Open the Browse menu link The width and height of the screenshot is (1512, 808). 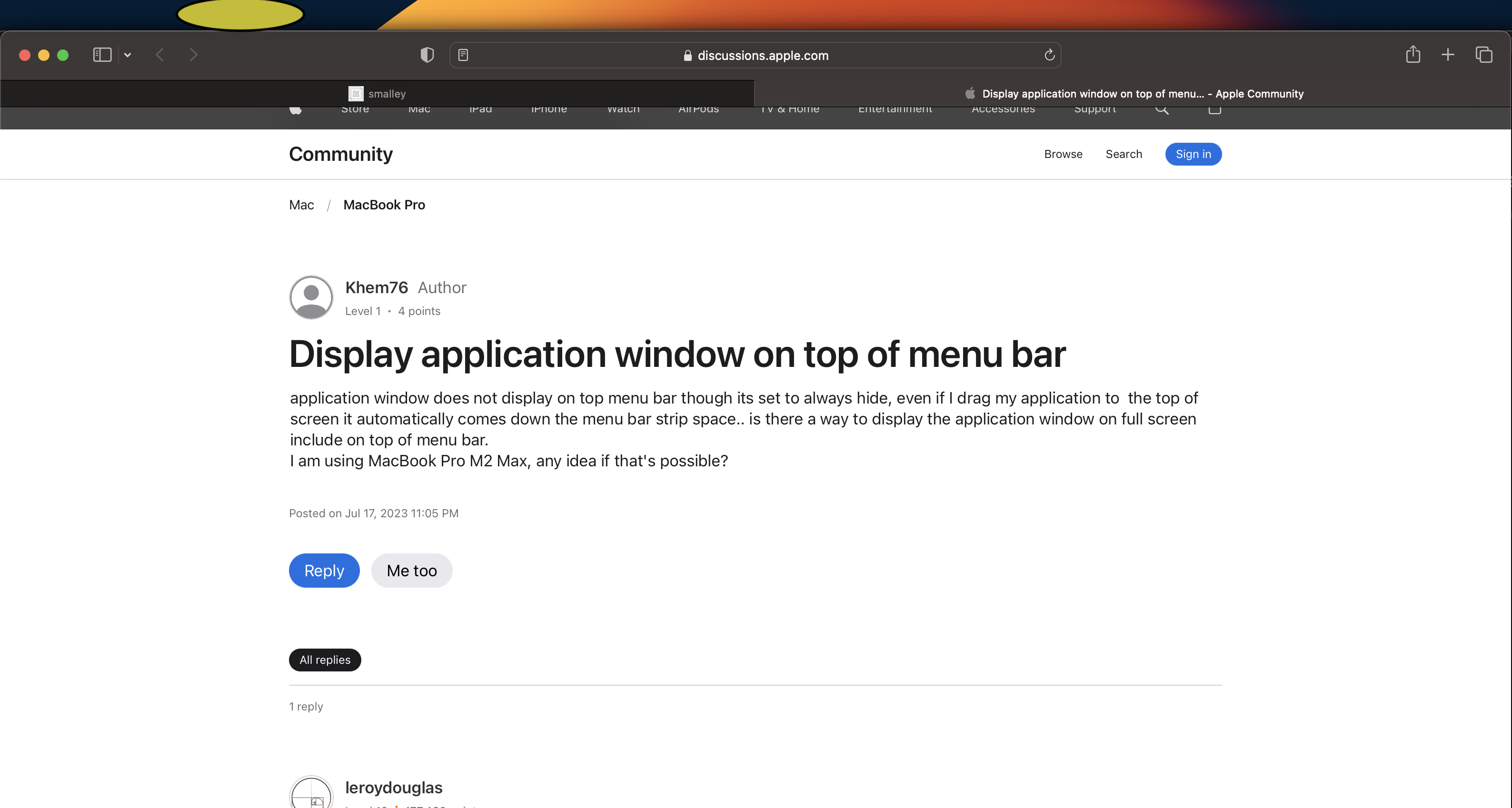tap(1063, 154)
